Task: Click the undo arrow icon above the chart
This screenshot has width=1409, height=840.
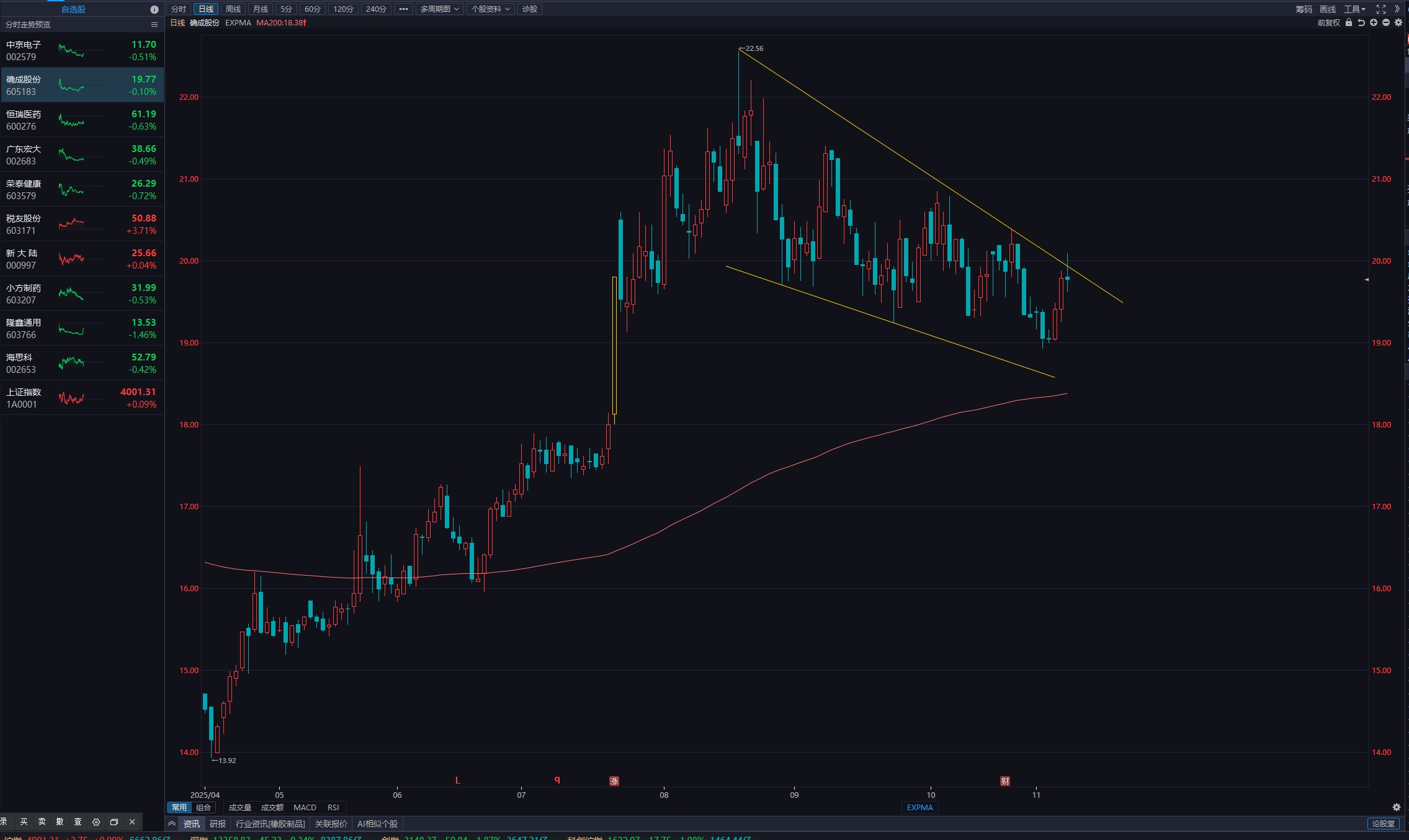Action: (1361, 23)
